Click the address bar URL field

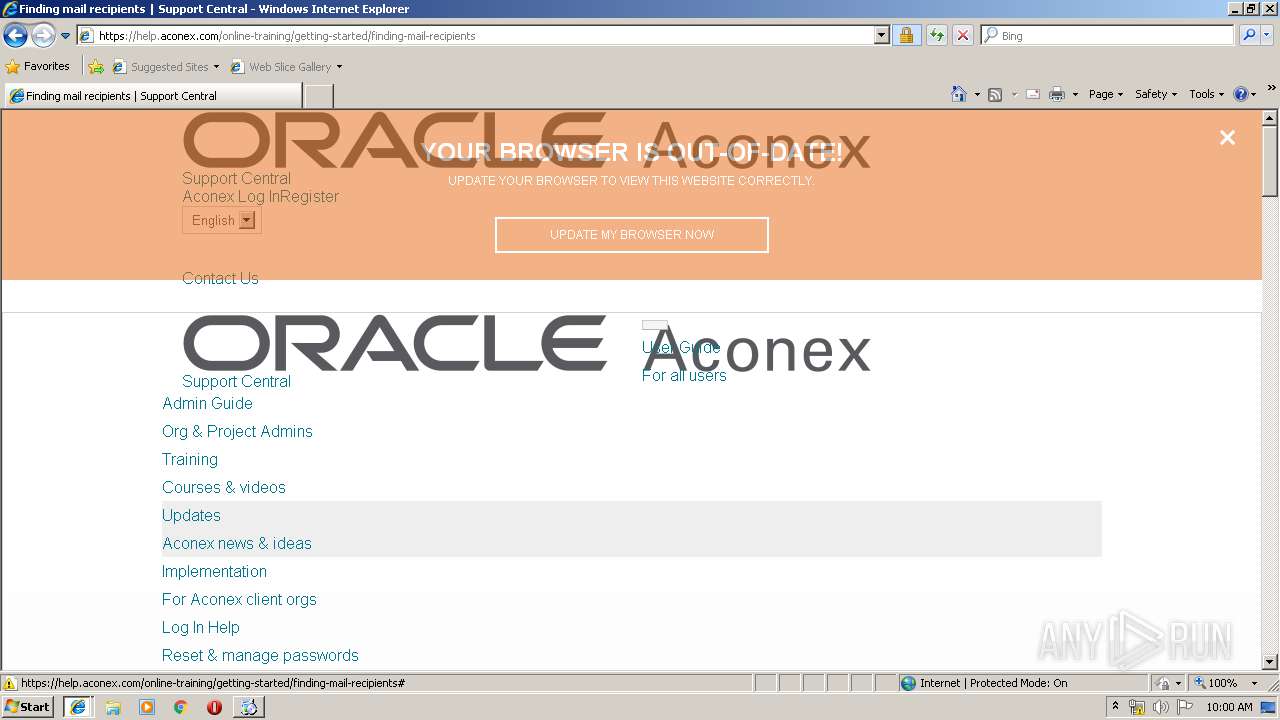[x=475, y=36]
